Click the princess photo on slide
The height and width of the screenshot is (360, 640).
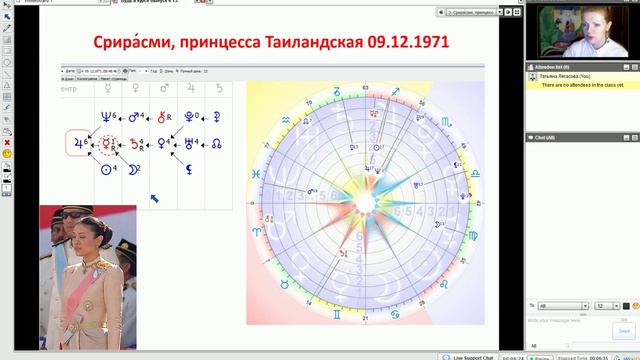click(x=88, y=277)
